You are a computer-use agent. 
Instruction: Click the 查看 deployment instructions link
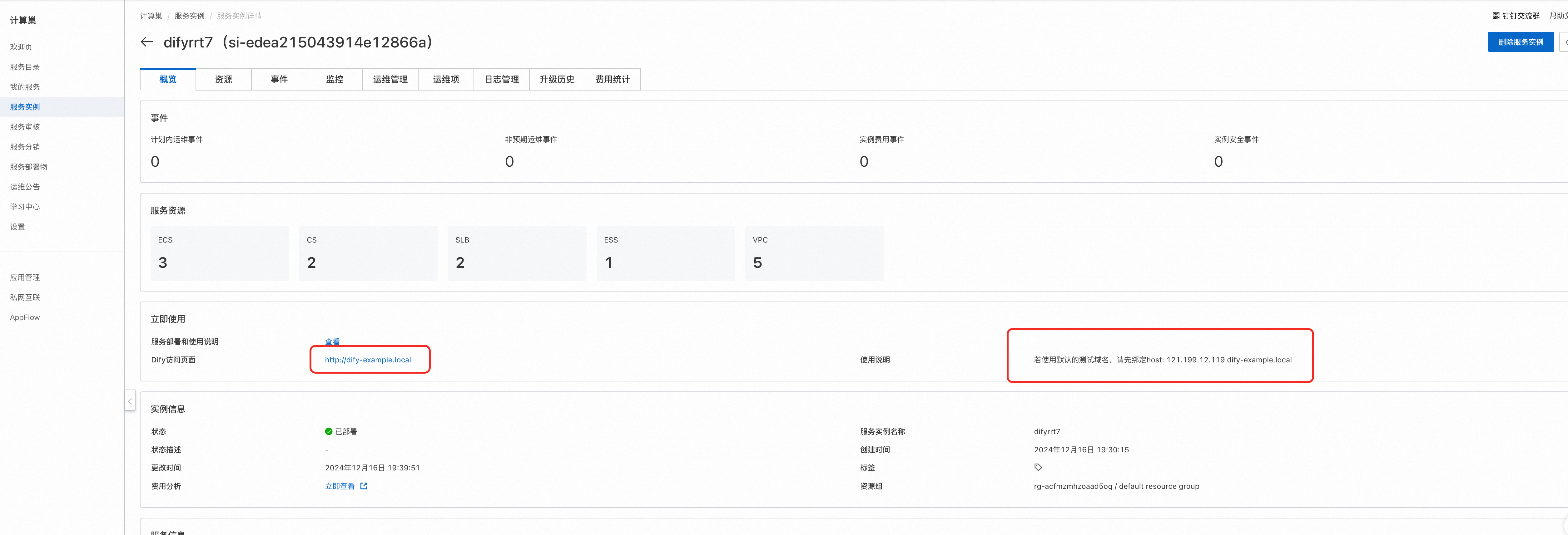pyautogui.click(x=332, y=342)
